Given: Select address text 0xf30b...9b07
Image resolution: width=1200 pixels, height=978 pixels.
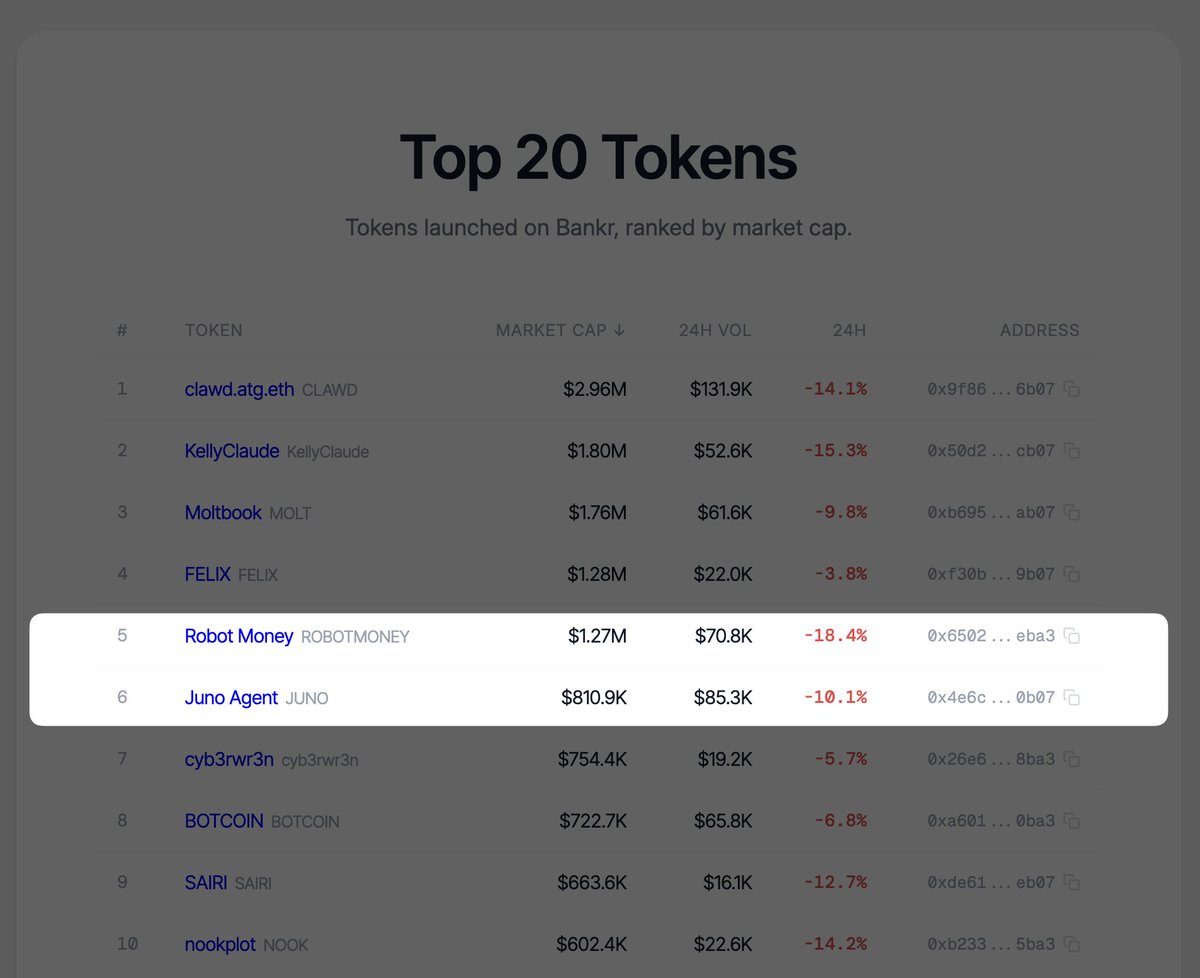Looking at the screenshot, I should point(991,574).
